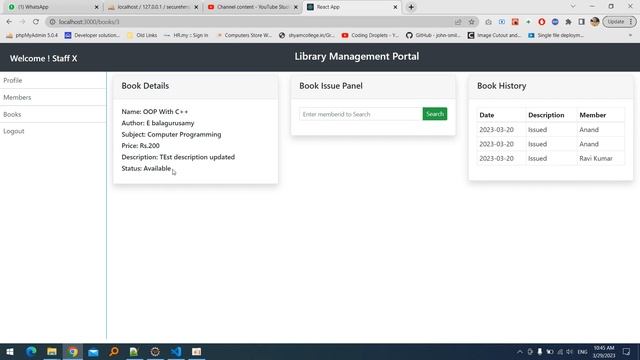
Task: Click the Chrome Update button
Action: [x=619, y=22]
